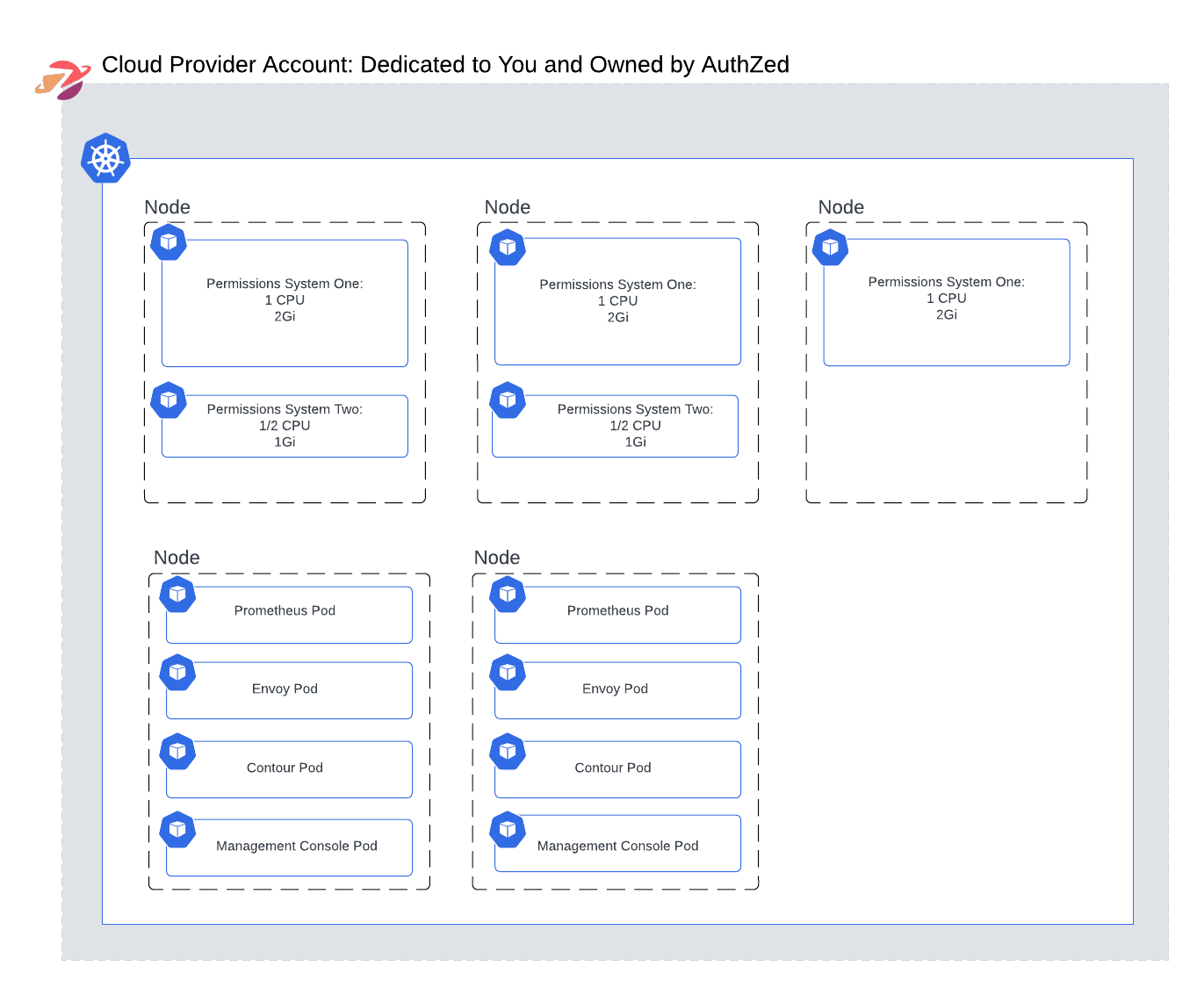Click Contour Pod icon in bottom-right node
This screenshot has width=1204, height=995.
[508, 752]
